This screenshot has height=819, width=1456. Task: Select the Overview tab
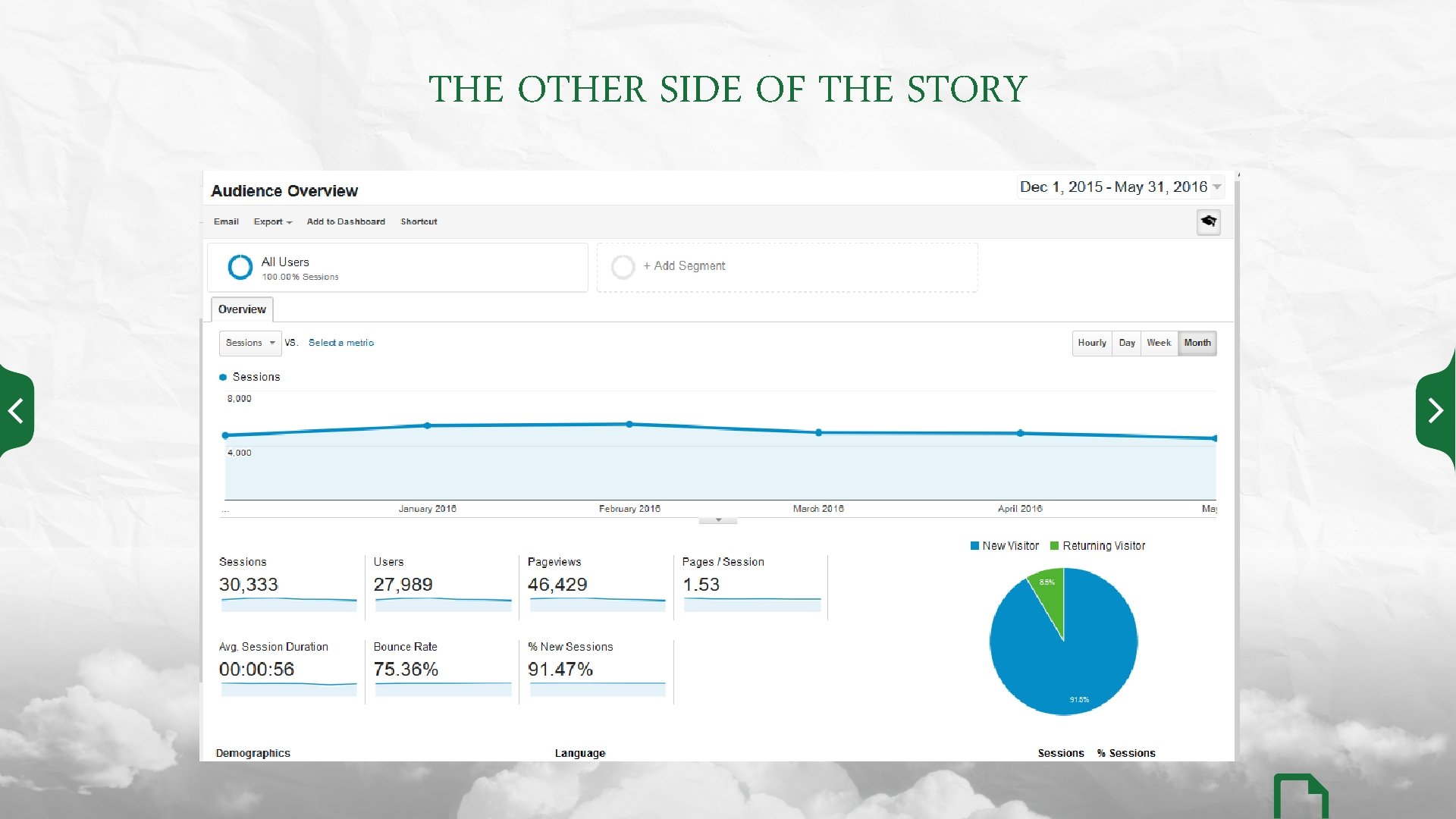[x=242, y=309]
